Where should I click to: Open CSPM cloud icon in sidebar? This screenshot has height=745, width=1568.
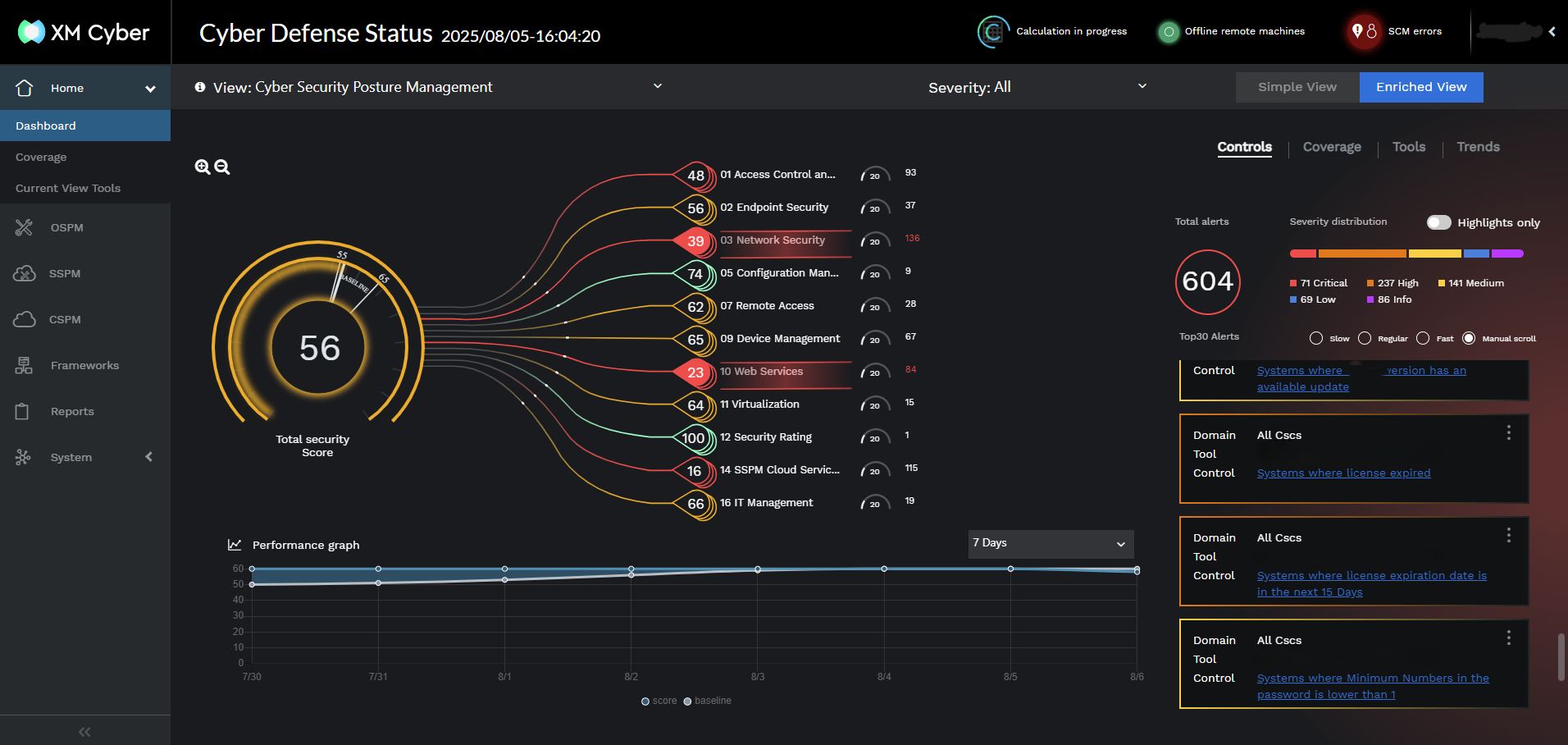tap(25, 319)
